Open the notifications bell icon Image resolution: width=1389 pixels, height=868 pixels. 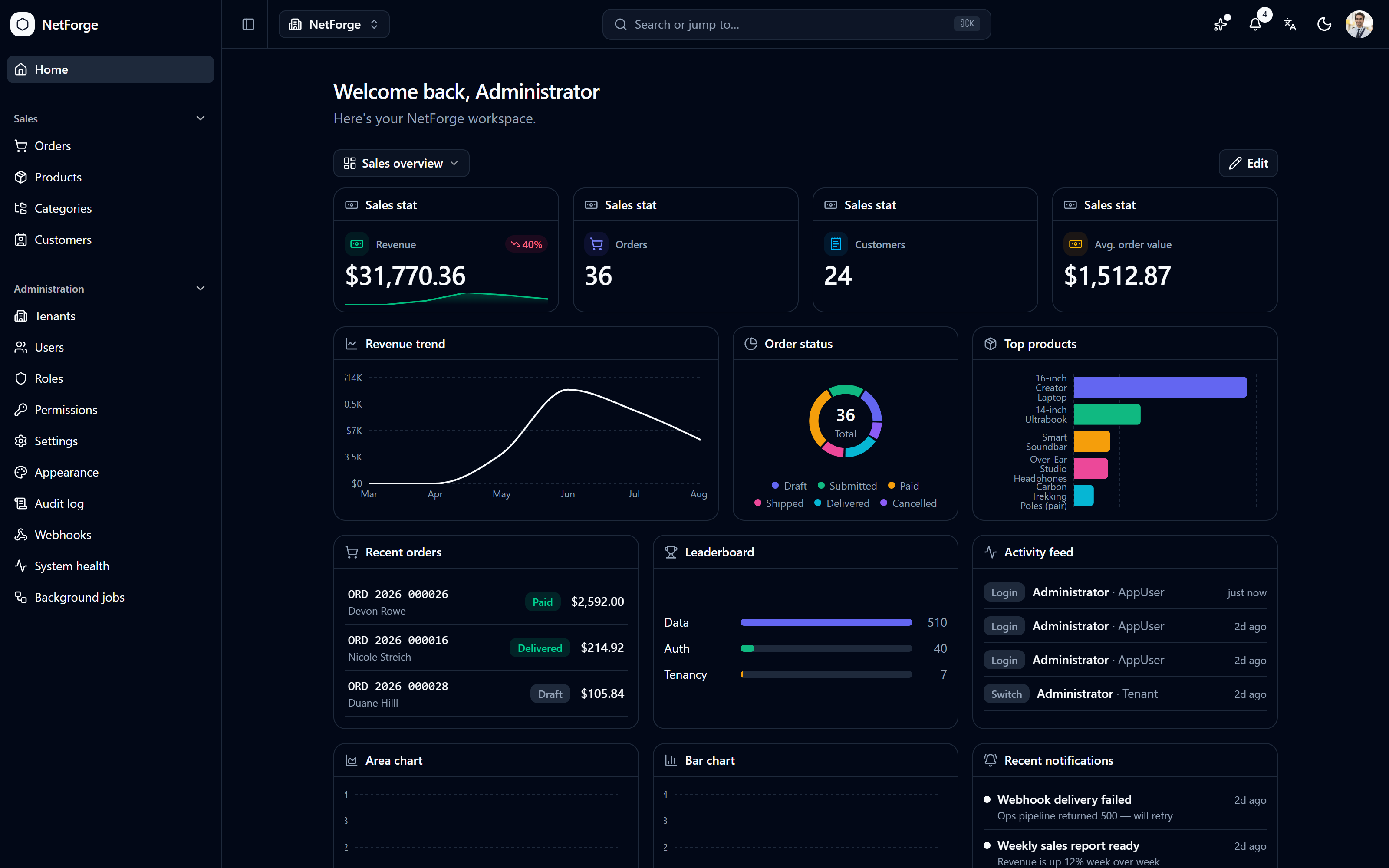(x=1255, y=24)
